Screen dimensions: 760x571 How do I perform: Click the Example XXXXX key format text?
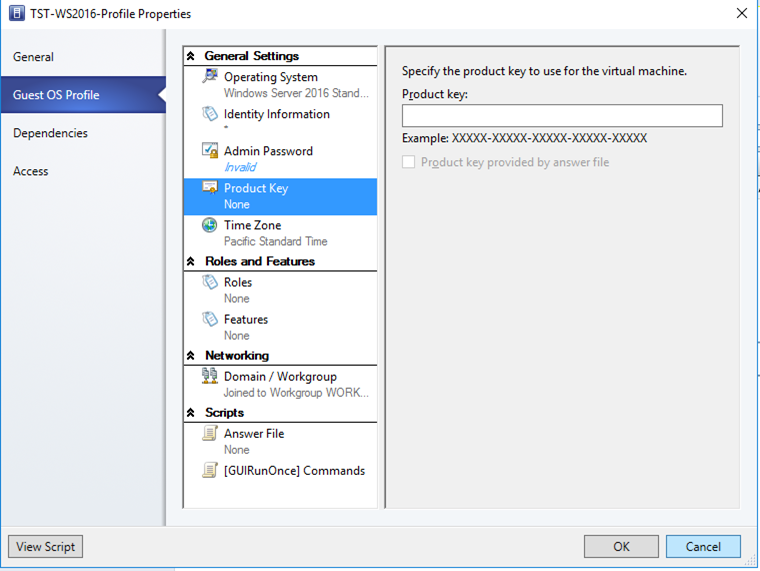point(524,138)
